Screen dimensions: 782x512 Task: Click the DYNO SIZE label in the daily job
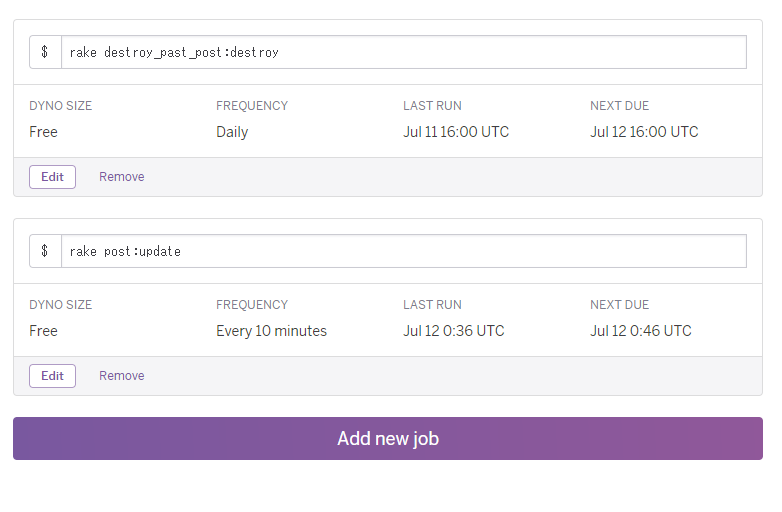point(60,106)
